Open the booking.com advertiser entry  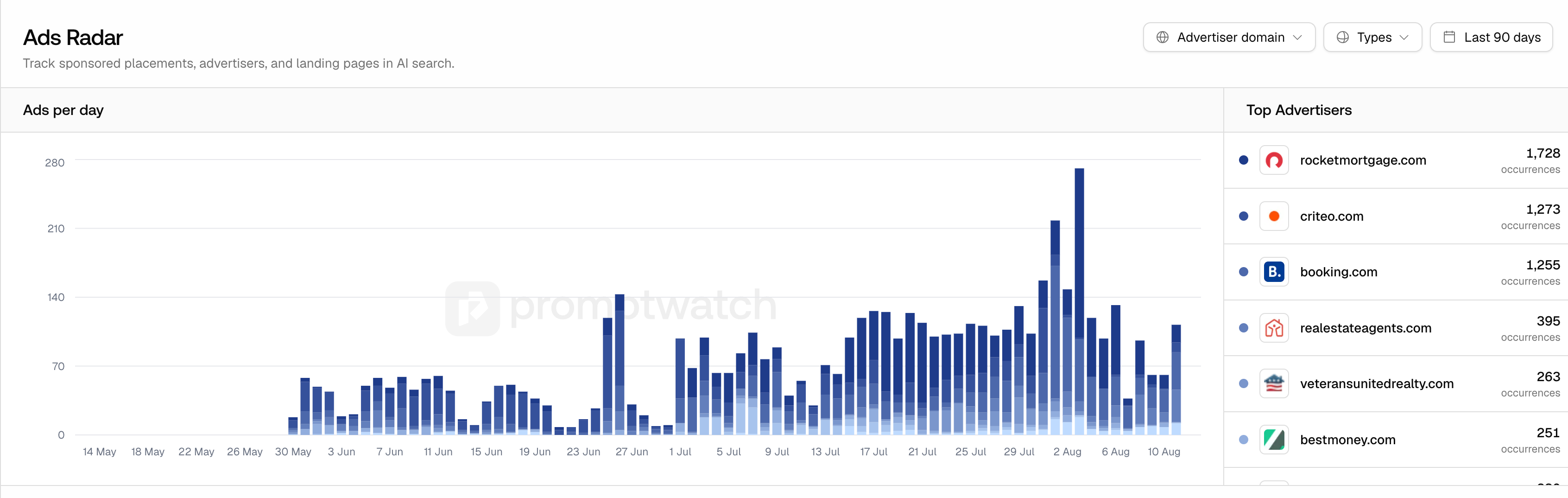[1395, 272]
